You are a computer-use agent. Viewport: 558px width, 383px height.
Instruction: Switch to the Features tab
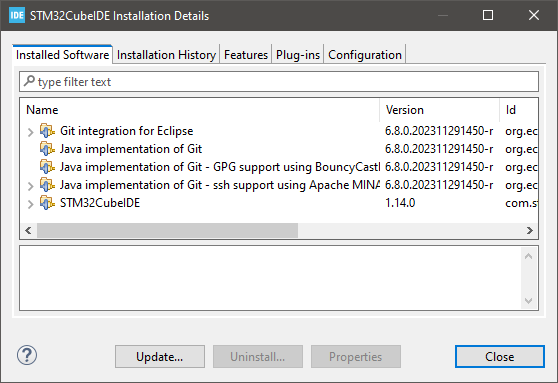(246, 55)
